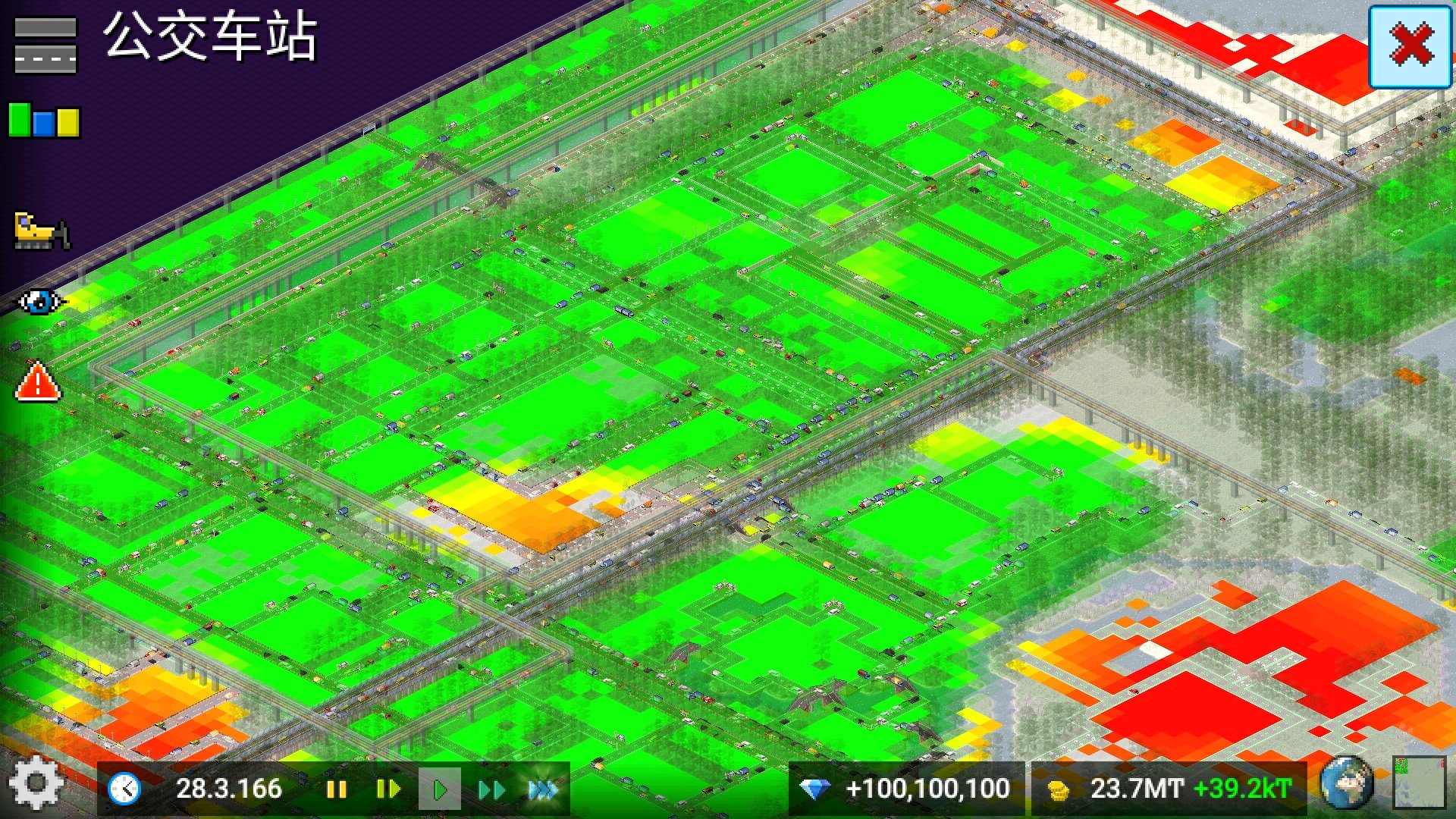Click the clock icon beside the date

[124, 789]
